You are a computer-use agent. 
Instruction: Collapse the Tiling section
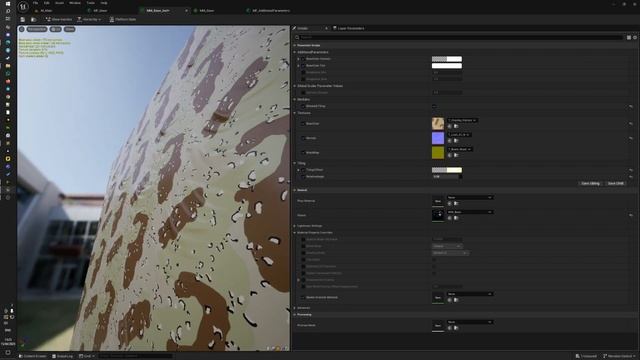(295, 163)
